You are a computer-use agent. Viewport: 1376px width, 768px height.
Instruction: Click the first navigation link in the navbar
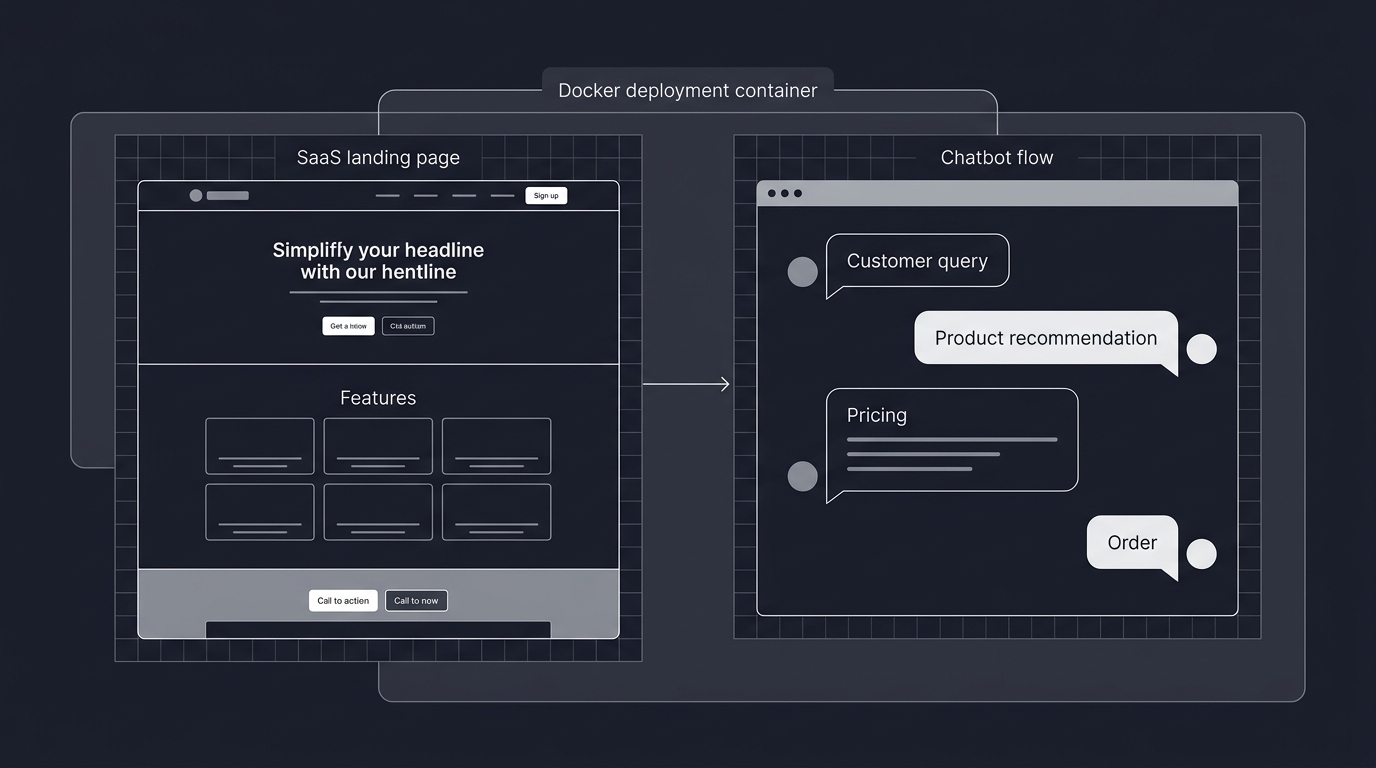click(387, 195)
